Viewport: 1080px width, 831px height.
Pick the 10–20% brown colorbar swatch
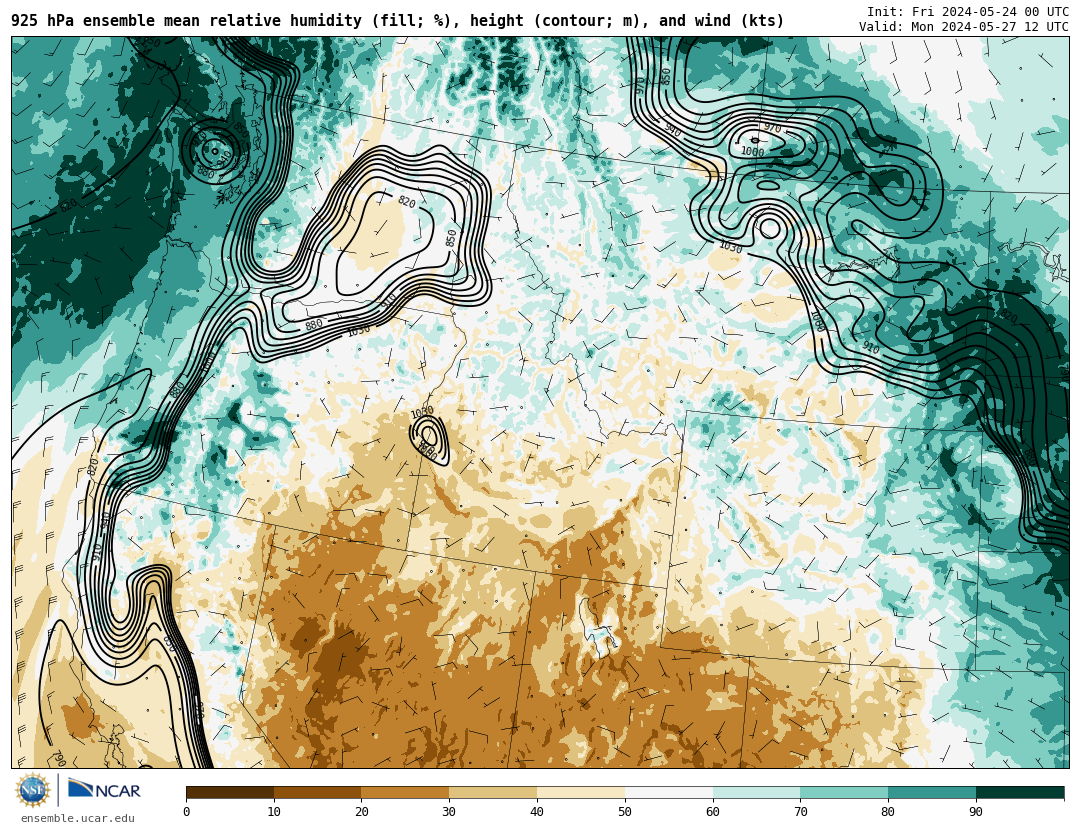pyautogui.click(x=318, y=793)
